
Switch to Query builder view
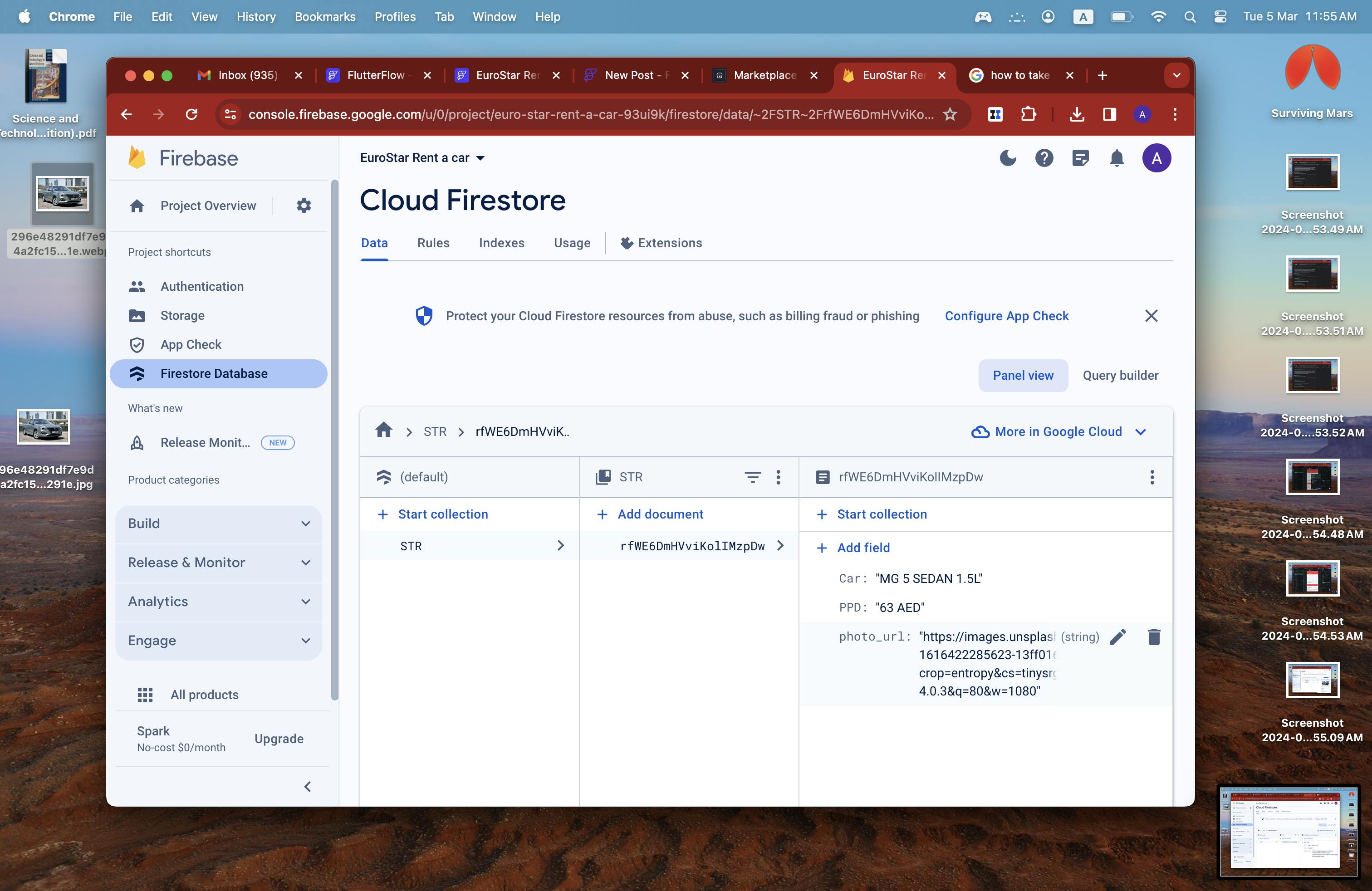pos(1120,375)
